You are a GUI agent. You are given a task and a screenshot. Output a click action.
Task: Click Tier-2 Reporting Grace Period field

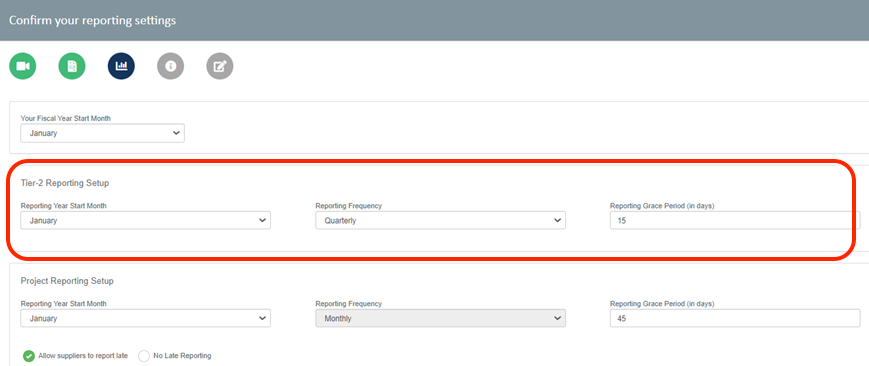735,220
